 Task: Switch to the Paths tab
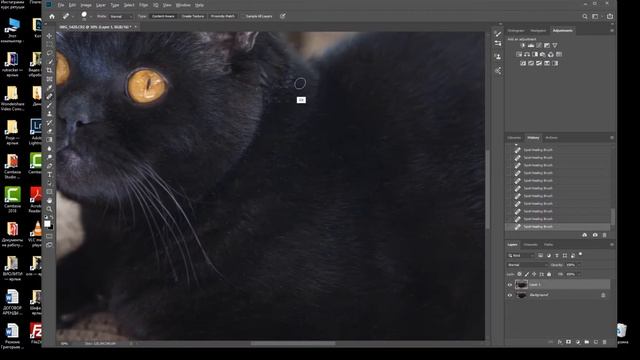(x=548, y=245)
